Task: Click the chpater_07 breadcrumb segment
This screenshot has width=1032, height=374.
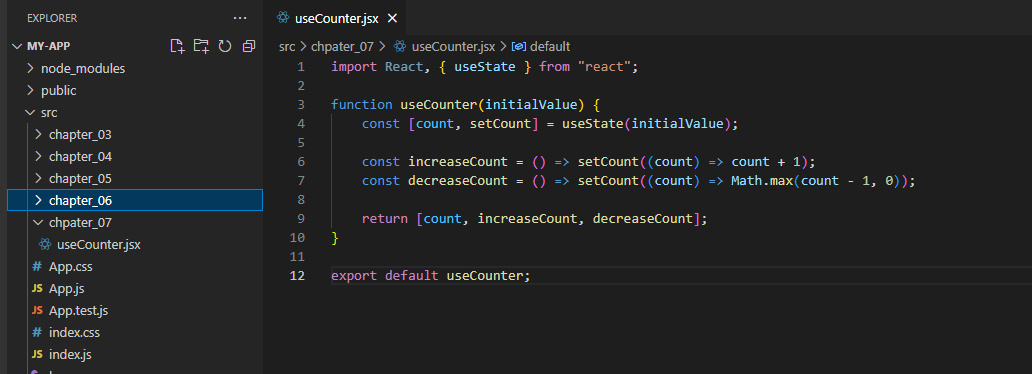Action: pos(342,47)
